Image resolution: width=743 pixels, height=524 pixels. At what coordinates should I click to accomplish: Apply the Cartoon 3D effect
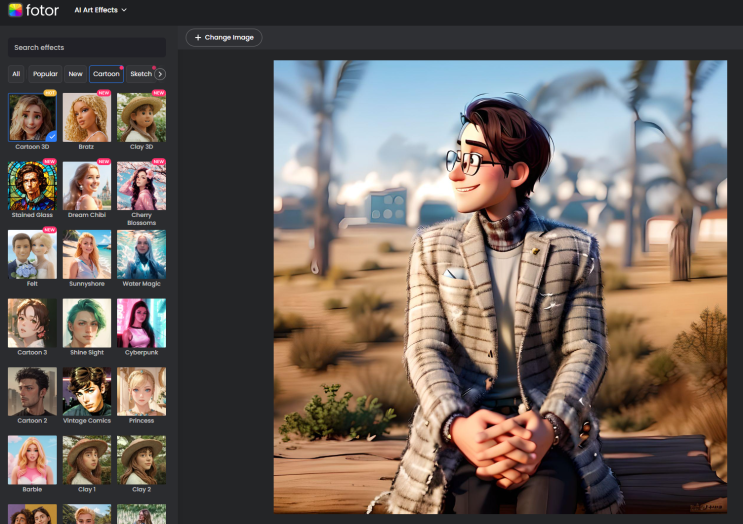tap(32, 117)
